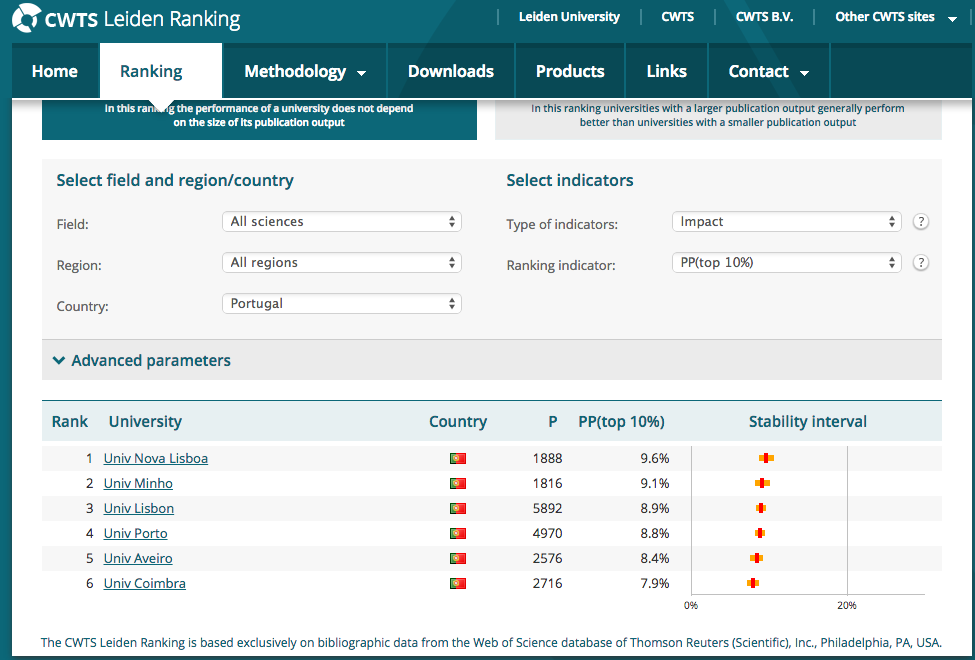The image size is (975, 660).
Task: Click P value 1888
Action: pos(547,458)
